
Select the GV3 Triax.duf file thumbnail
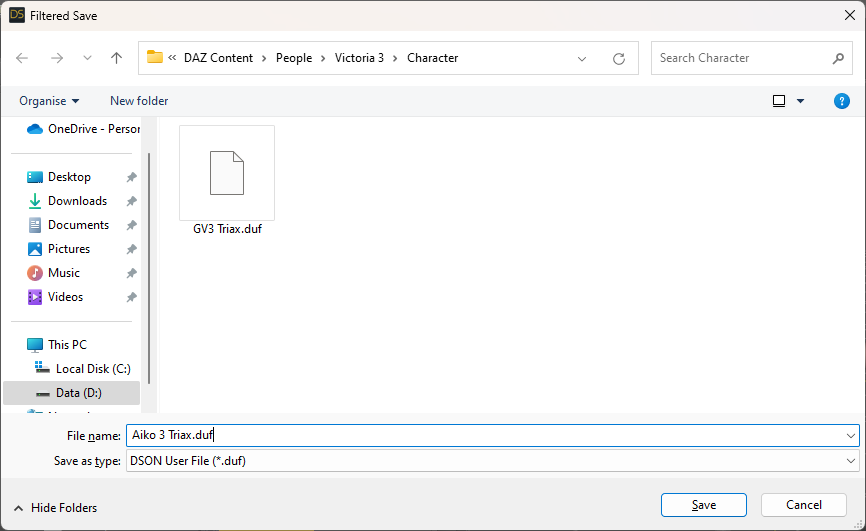click(x=227, y=173)
